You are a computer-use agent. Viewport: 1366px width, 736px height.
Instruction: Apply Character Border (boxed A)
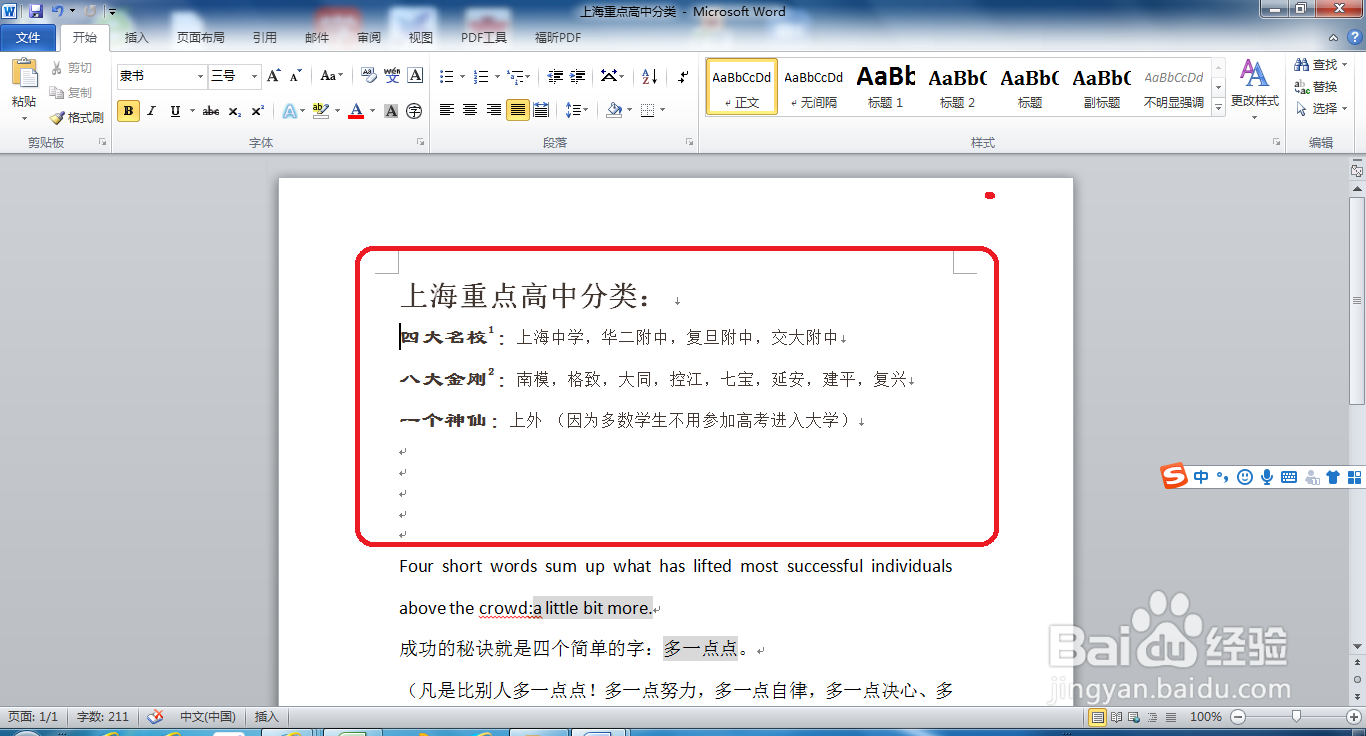(x=415, y=76)
